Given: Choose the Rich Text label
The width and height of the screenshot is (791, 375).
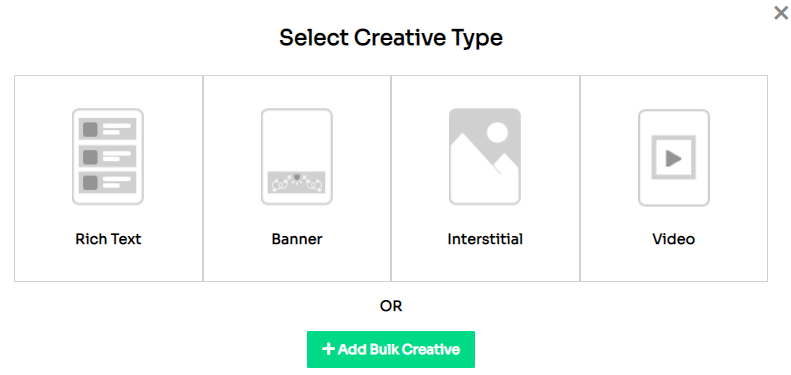Looking at the screenshot, I should pos(108,239).
